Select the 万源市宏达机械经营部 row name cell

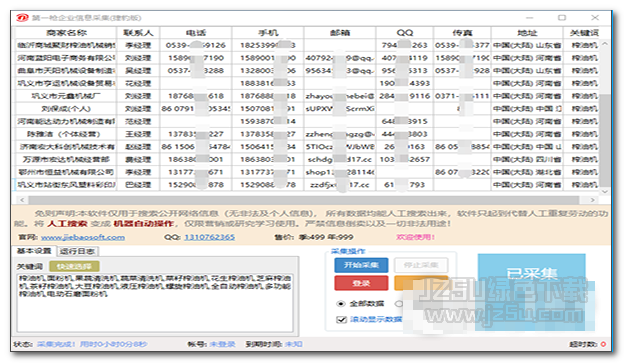tap(66, 160)
